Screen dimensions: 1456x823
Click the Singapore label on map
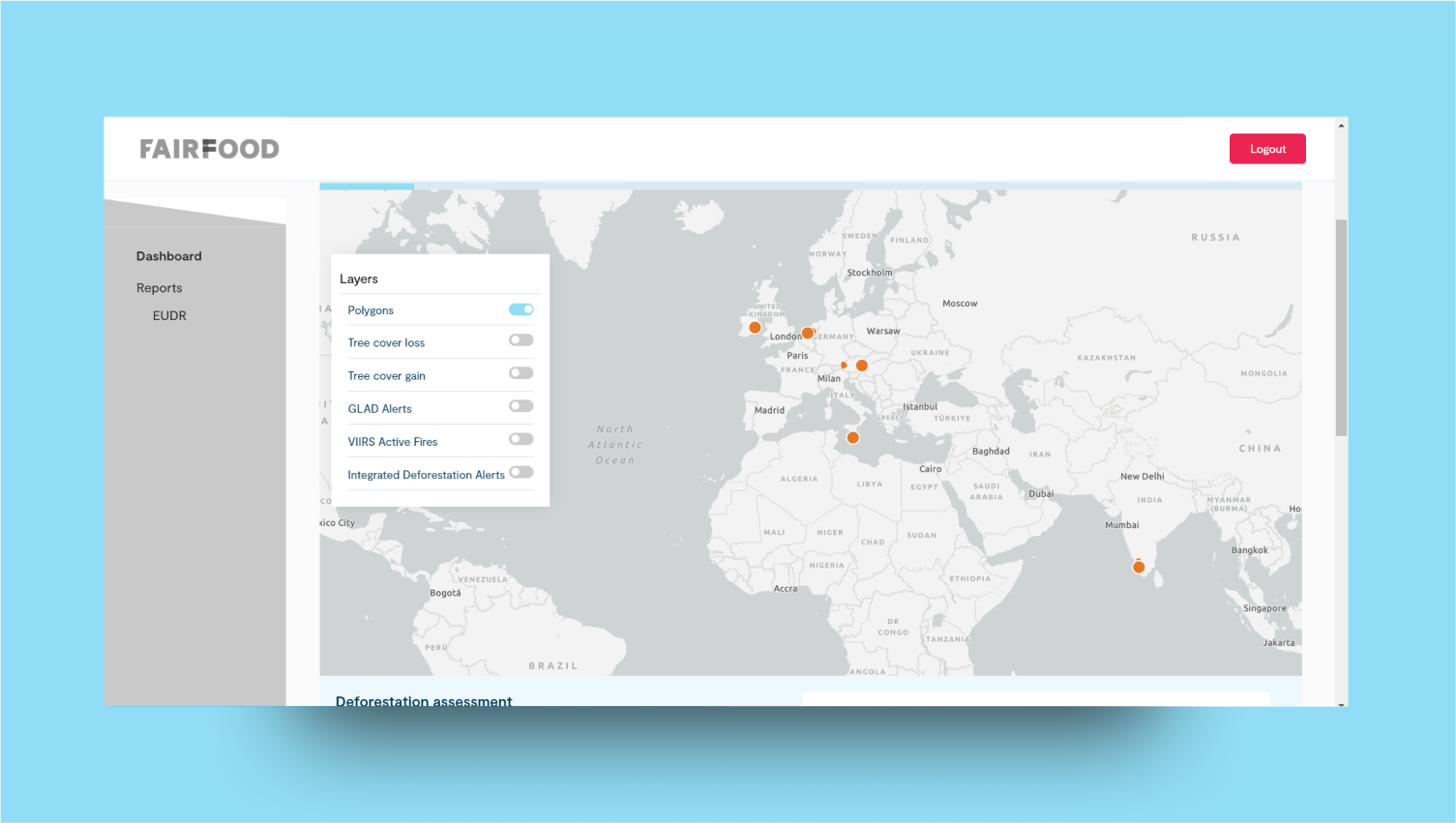tap(1264, 608)
